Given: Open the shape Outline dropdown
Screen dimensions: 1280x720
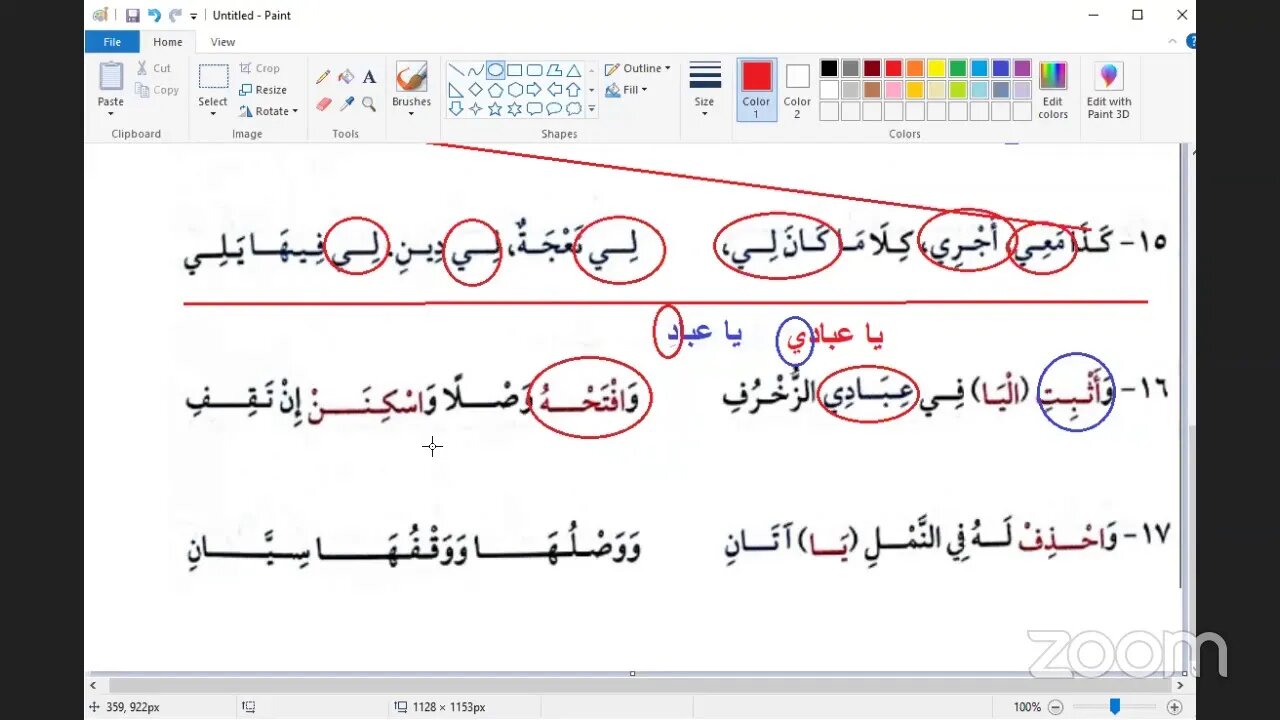Looking at the screenshot, I should point(637,68).
